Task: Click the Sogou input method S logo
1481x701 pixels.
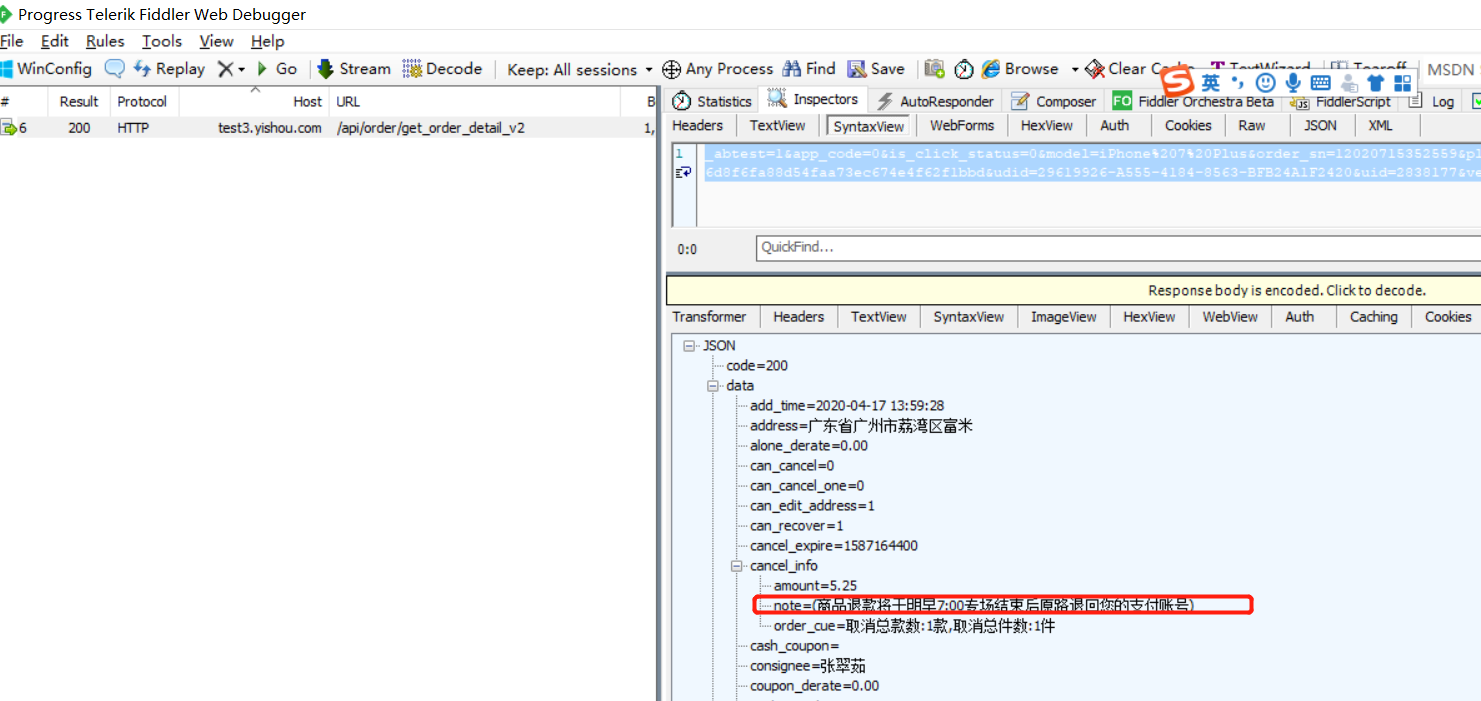Action: [x=1179, y=82]
